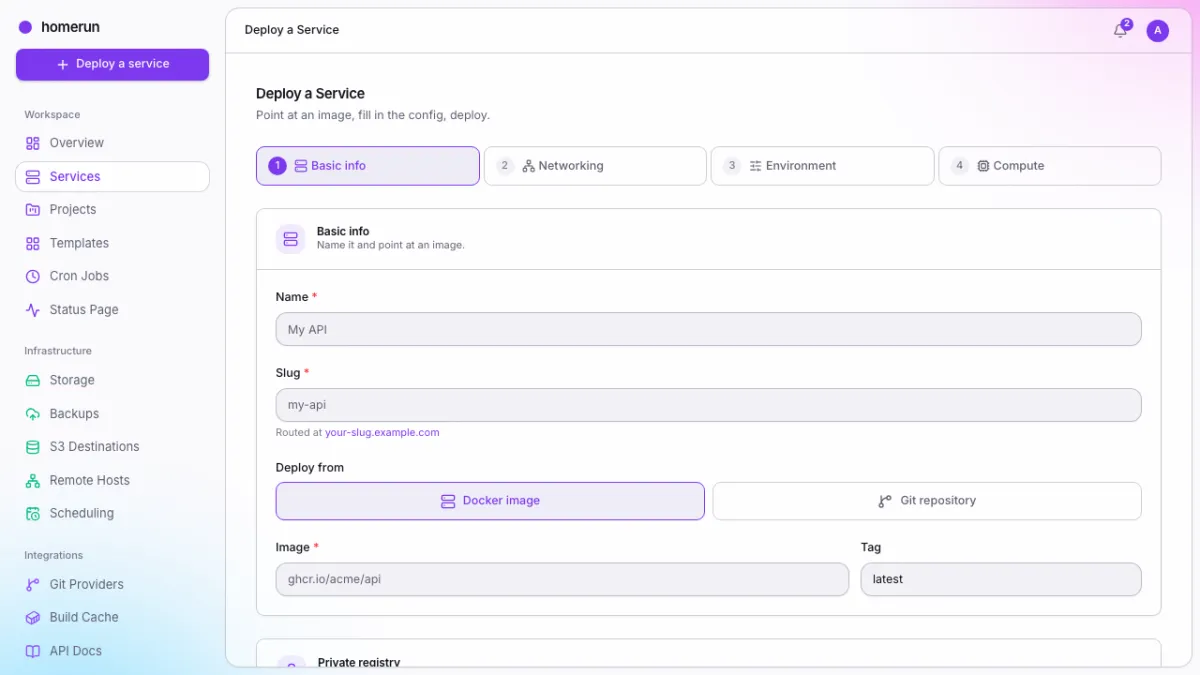Open Backups in the sidebar
The width and height of the screenshot is (1200, 675).
[x=112, y=414]
